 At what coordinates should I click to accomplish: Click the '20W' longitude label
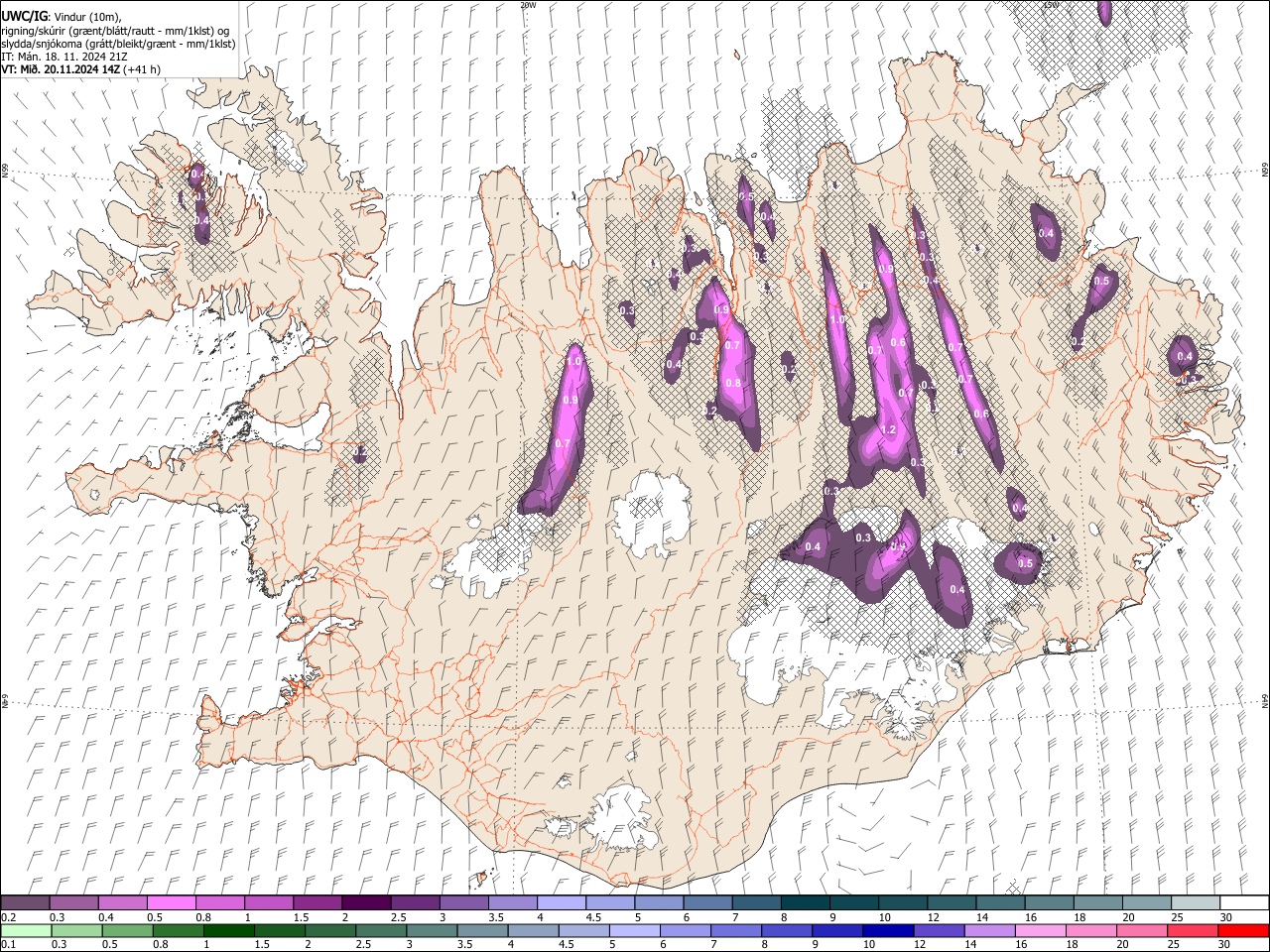[x=528, y=4]
